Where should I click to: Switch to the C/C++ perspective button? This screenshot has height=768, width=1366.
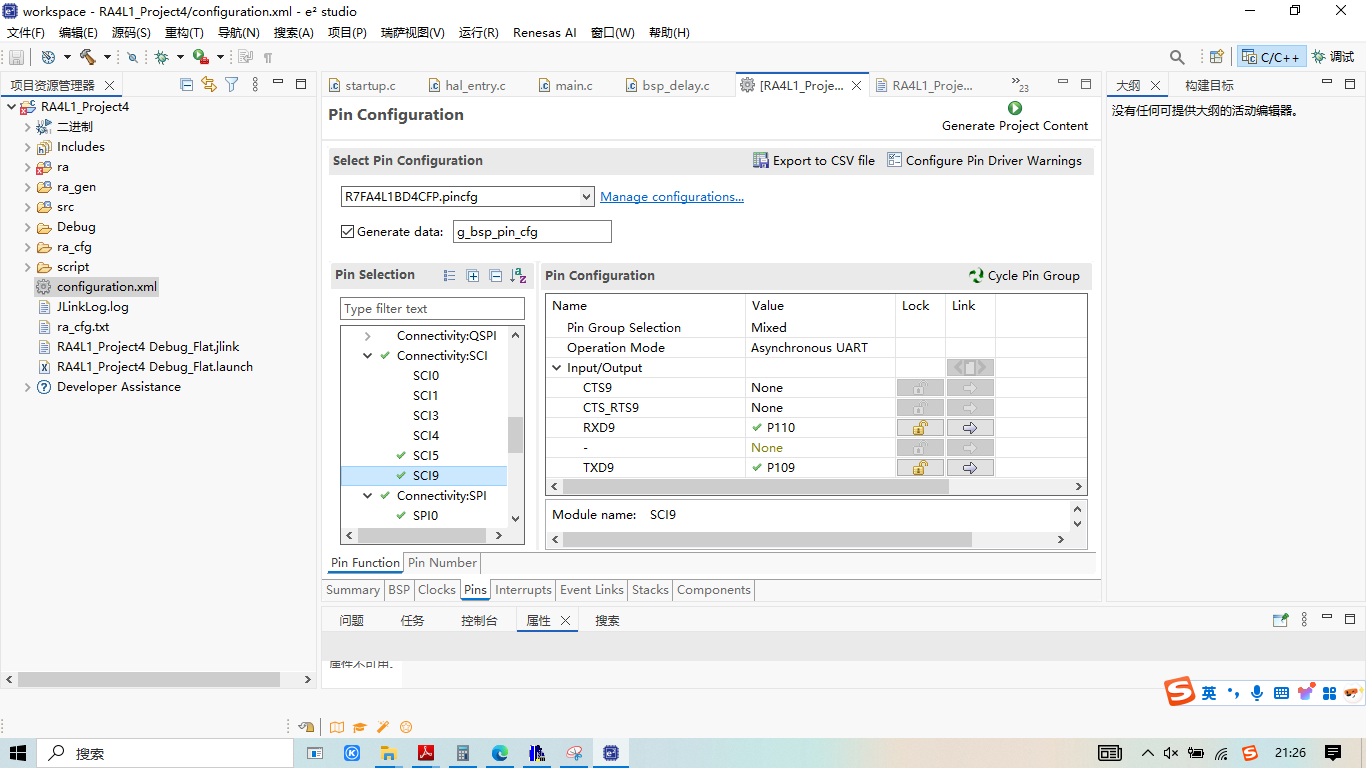[1271, 57]
